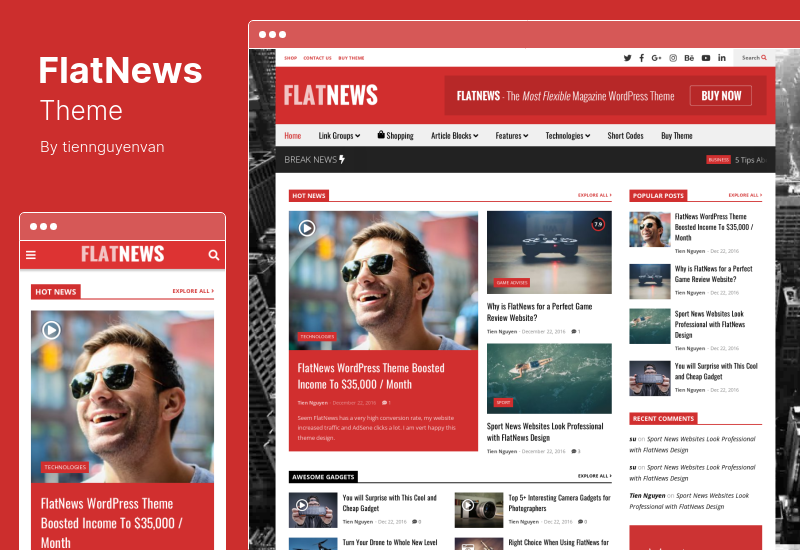
Task: Expand the Features dropdown menu
Action: click(x=512, y=136)
